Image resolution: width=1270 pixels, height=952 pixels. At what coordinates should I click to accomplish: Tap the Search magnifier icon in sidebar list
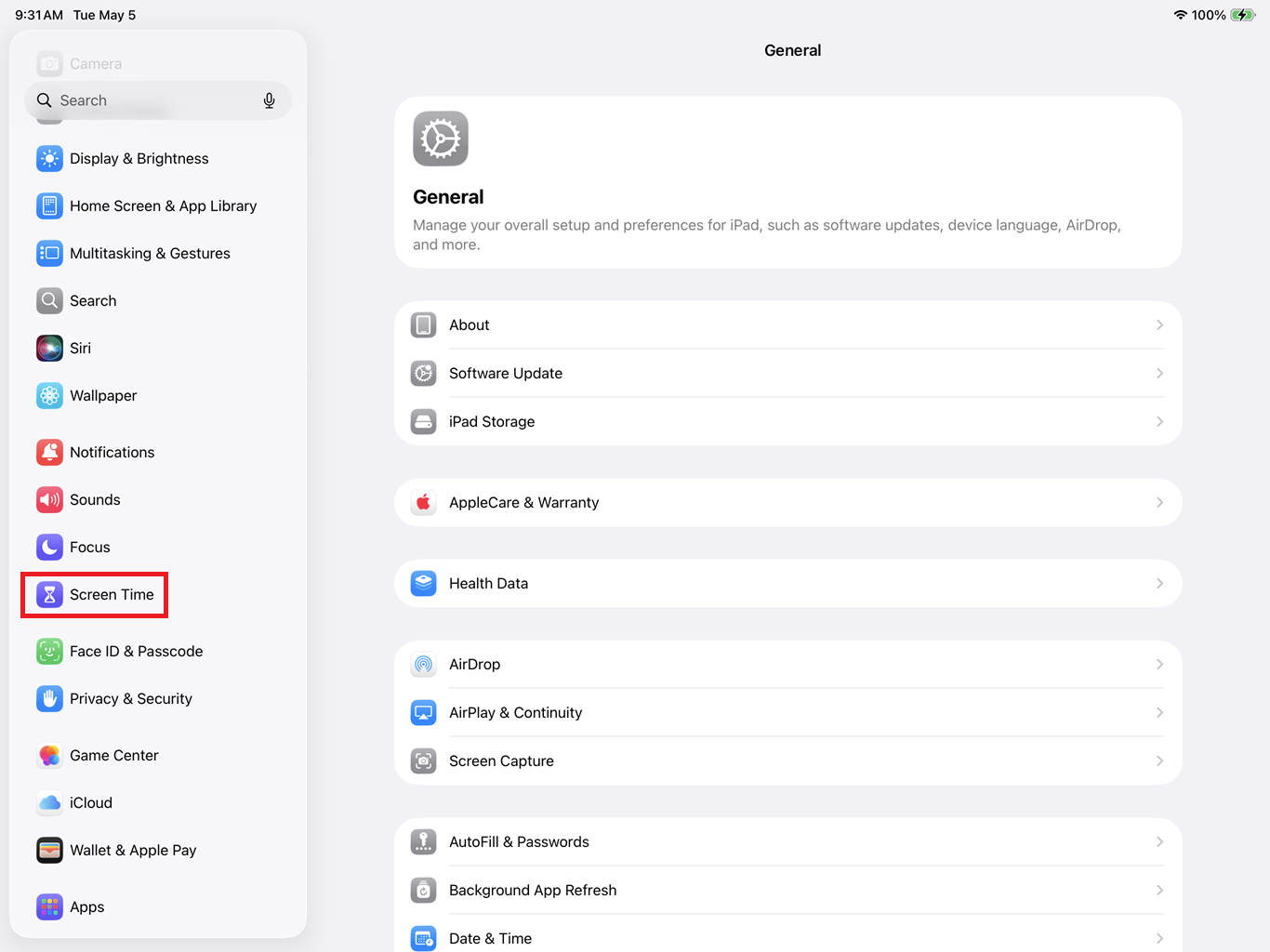click(x=49, y=301)
